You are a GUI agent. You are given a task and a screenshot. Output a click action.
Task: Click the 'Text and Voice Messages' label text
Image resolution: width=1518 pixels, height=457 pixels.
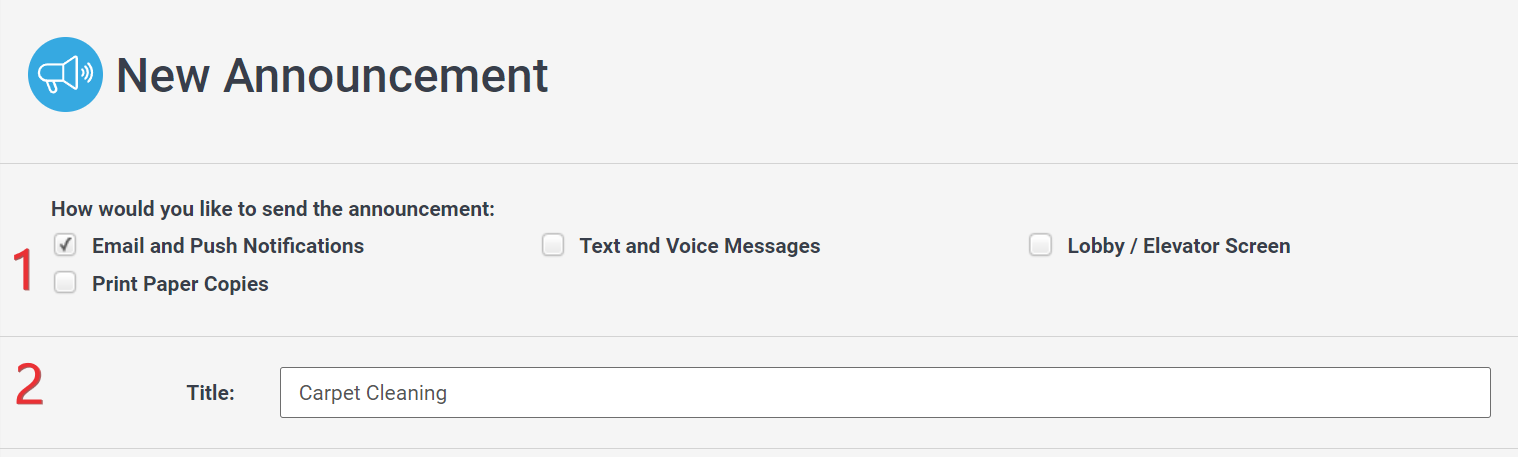coord(699,246)
